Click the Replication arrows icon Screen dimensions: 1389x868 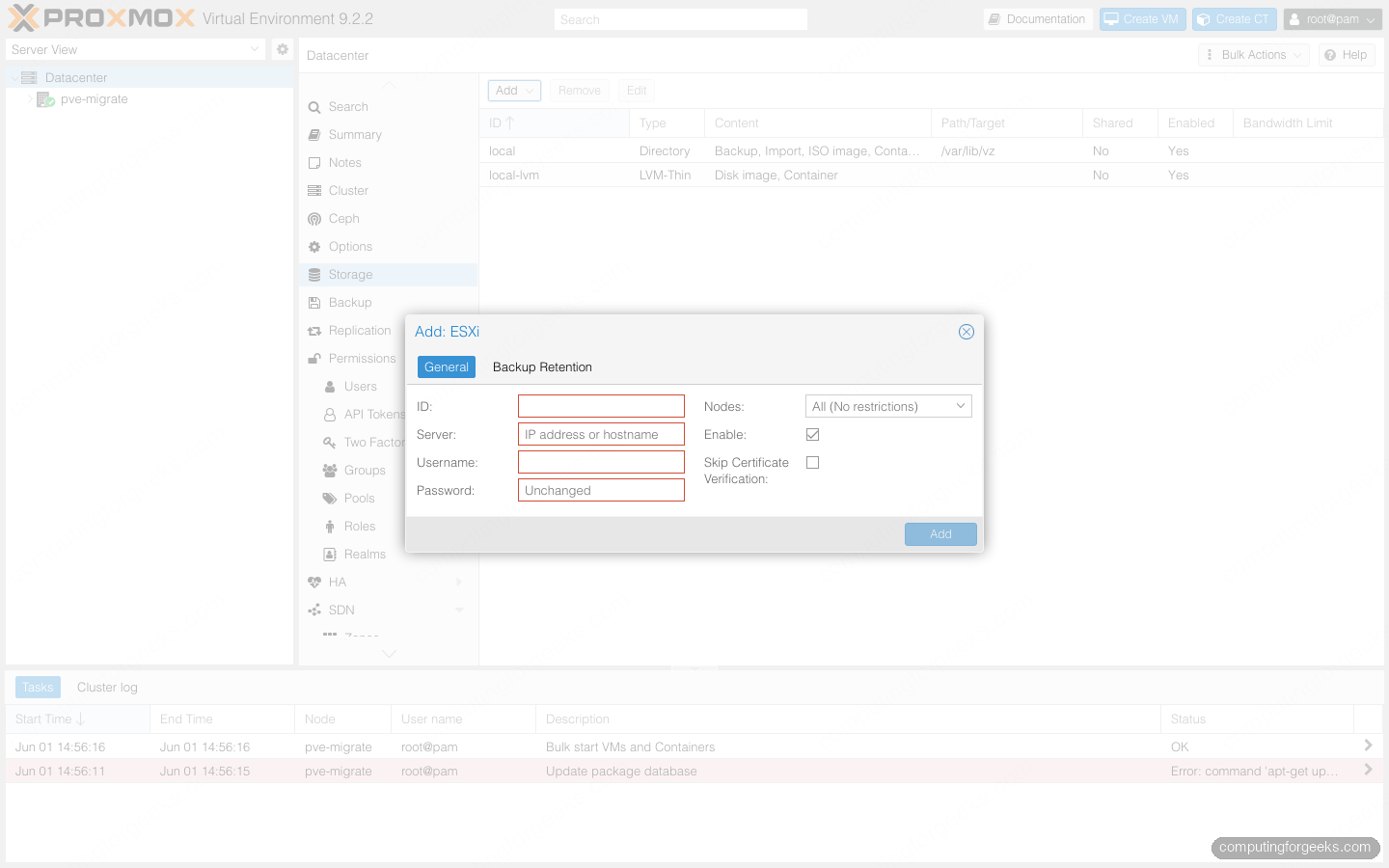coord(314,331)
